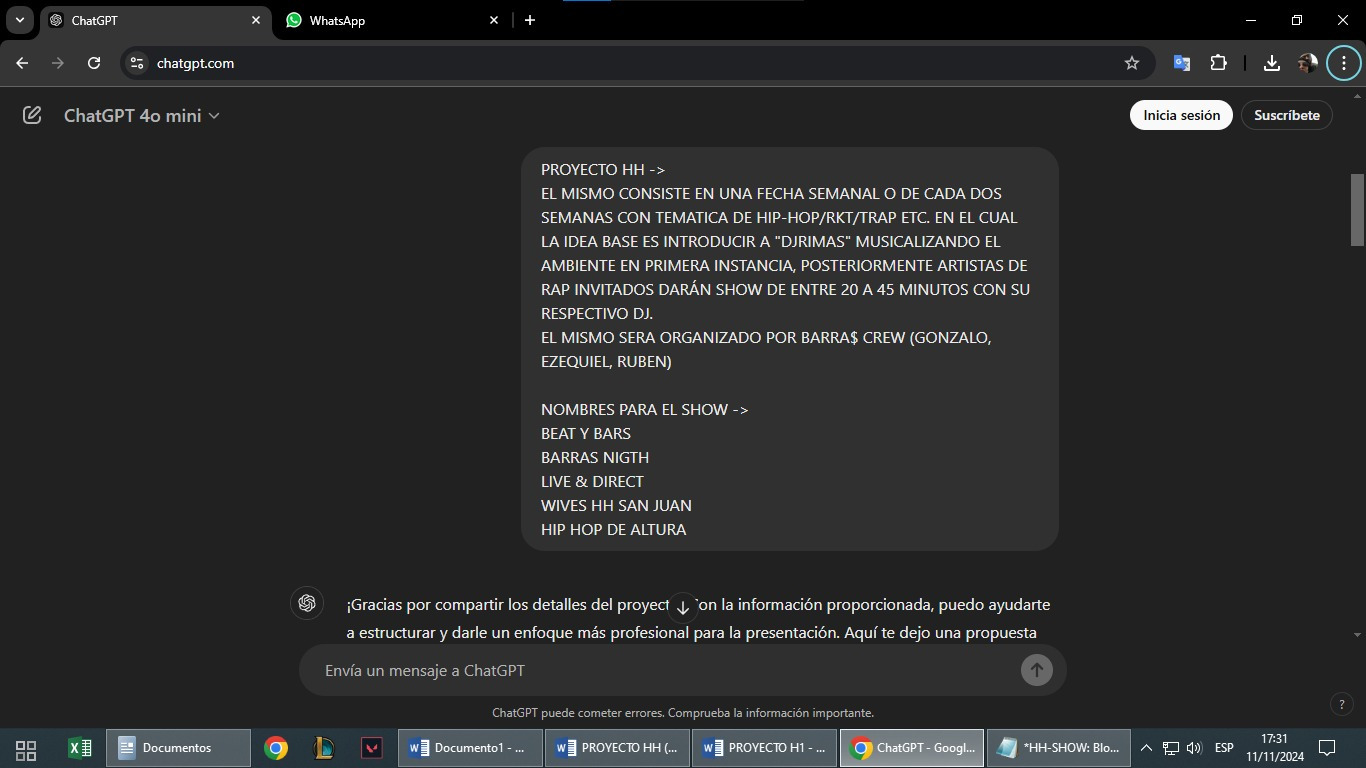The width and height of the screenshot is (1366, 768).
Task: Open the Chrome three-dot menu
Action: [1343, 63]
